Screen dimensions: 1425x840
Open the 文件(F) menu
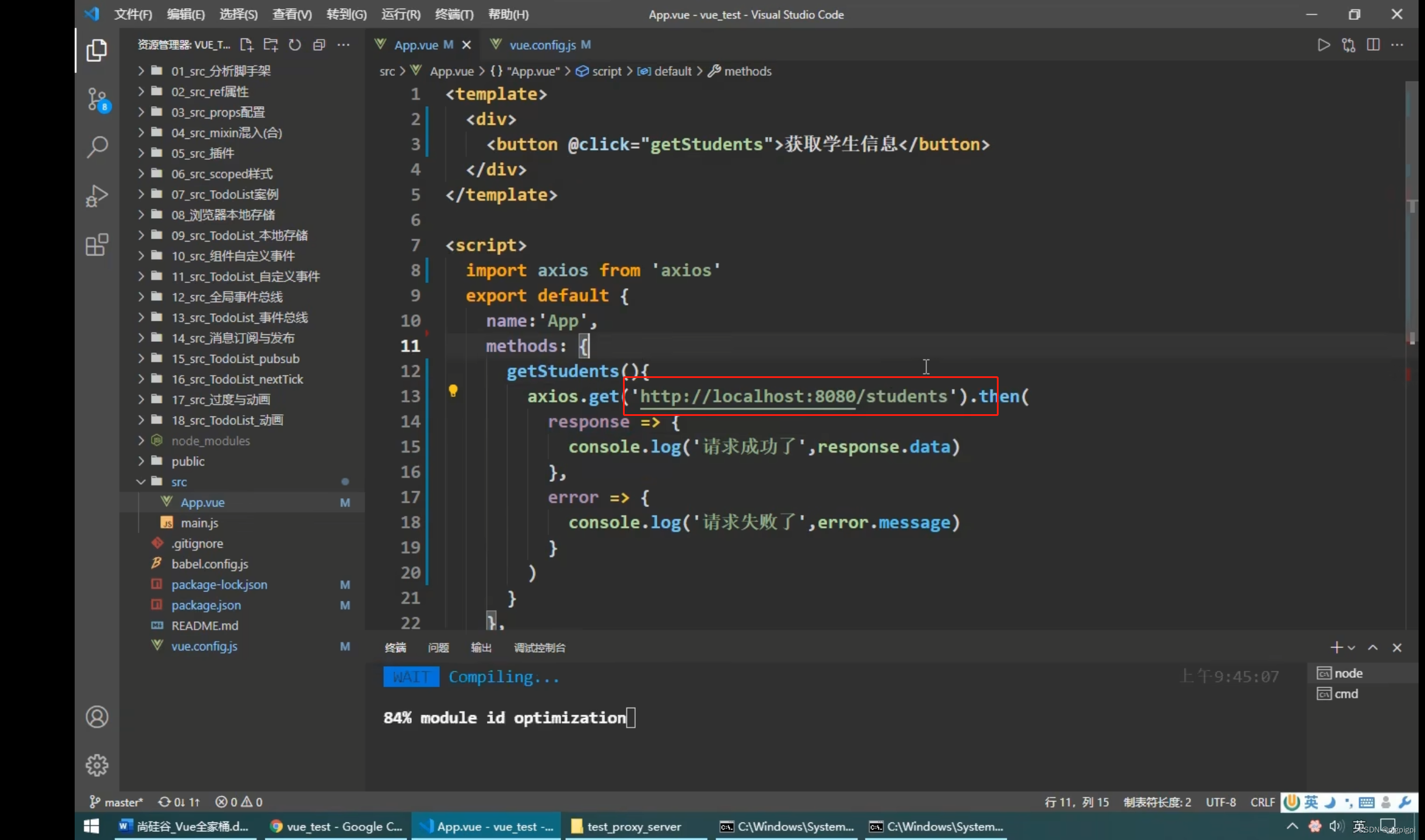pos(133,15)
